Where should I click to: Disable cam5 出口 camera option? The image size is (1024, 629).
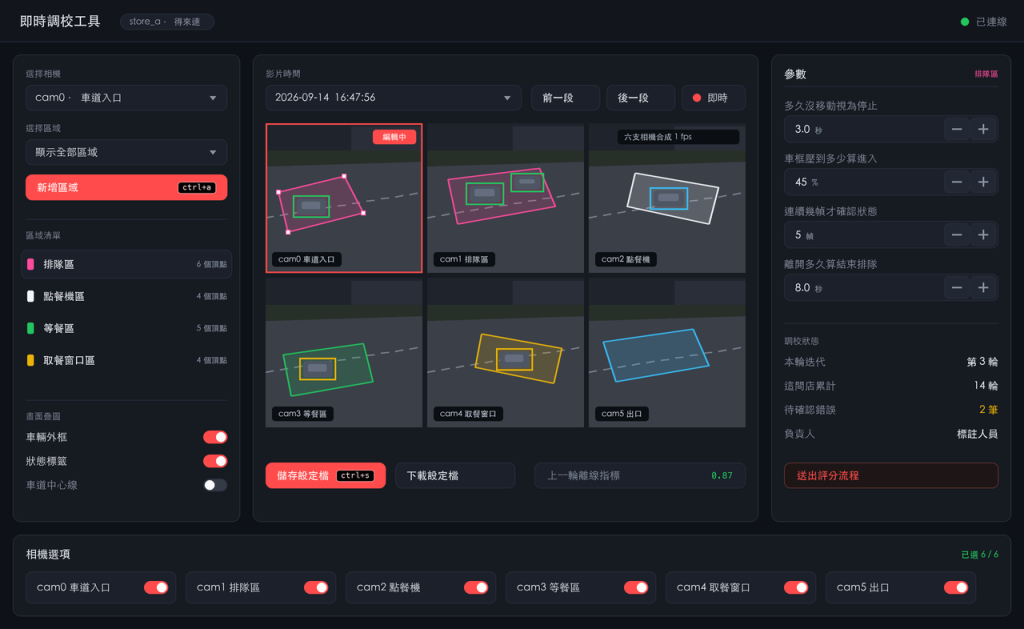click(956, 587)
